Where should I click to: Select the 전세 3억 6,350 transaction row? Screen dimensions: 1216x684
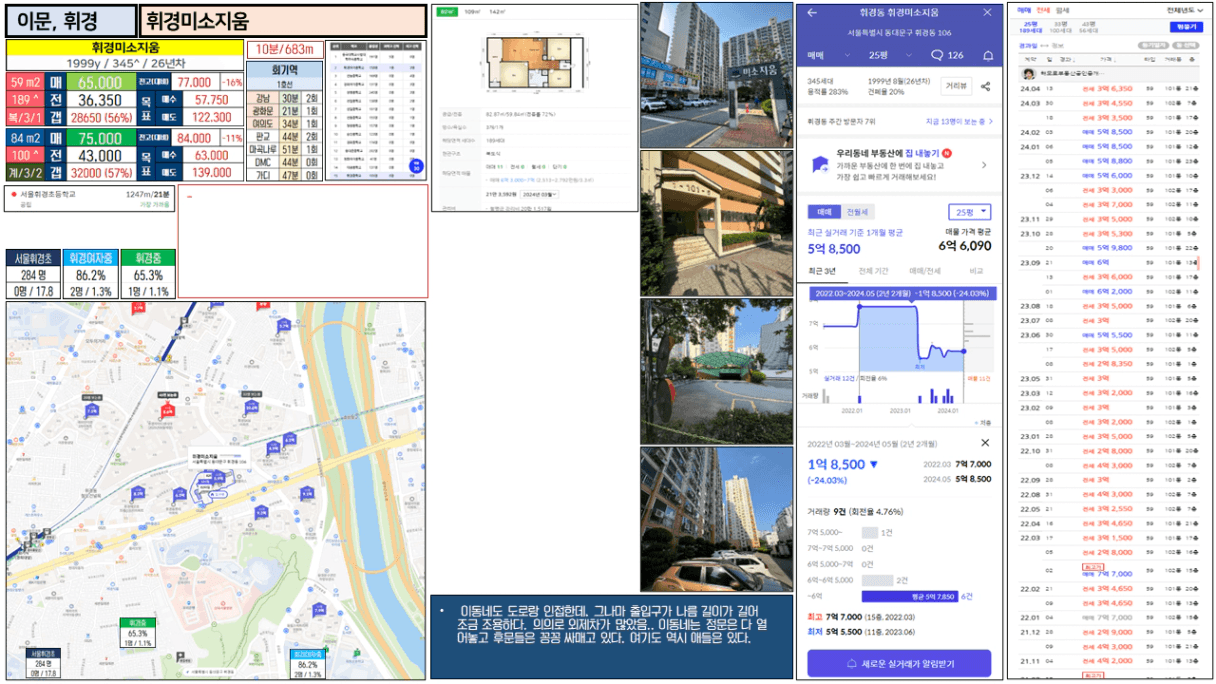tap(1108, 88)
